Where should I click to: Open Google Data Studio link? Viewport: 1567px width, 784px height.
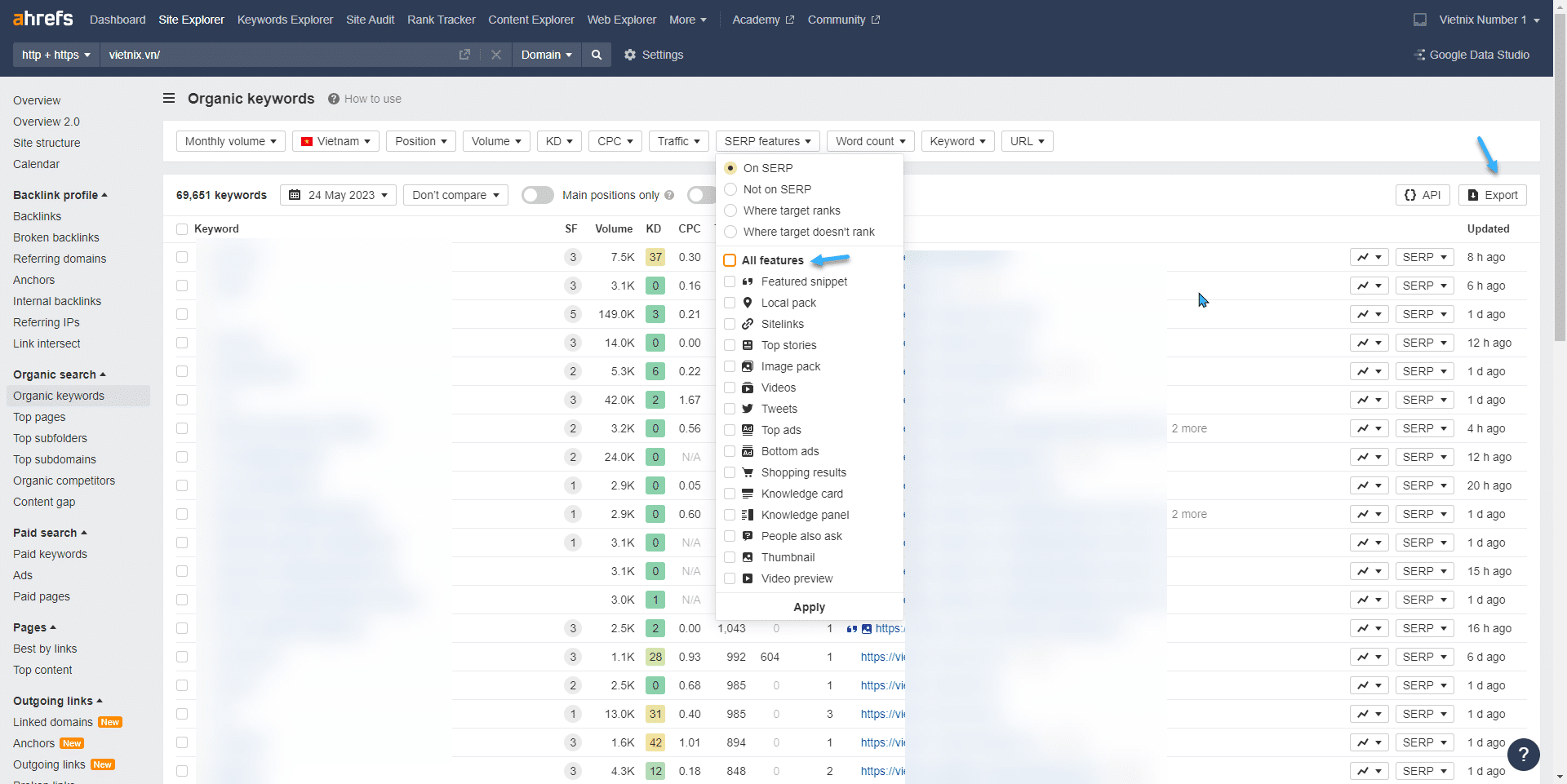click(1472, 55)
